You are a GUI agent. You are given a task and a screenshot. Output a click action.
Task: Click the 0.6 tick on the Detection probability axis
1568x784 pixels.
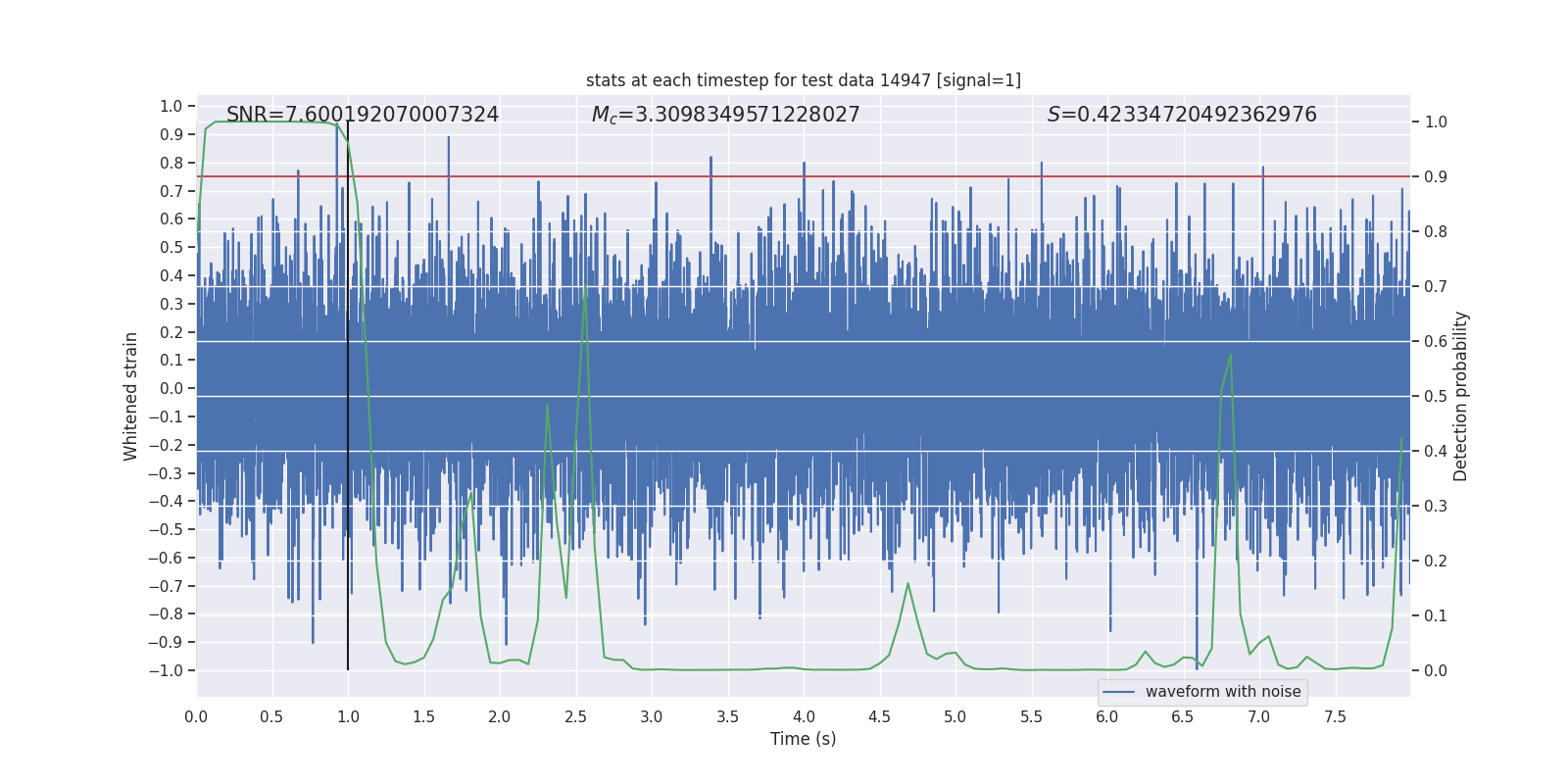[1436, 341]
